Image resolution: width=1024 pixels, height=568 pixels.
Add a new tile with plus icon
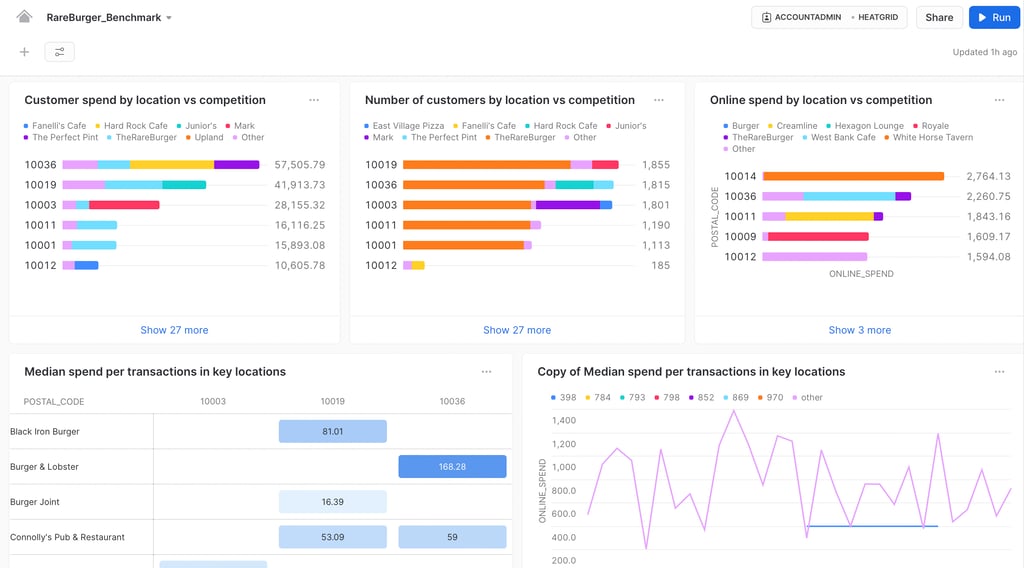tap(24, 52)
